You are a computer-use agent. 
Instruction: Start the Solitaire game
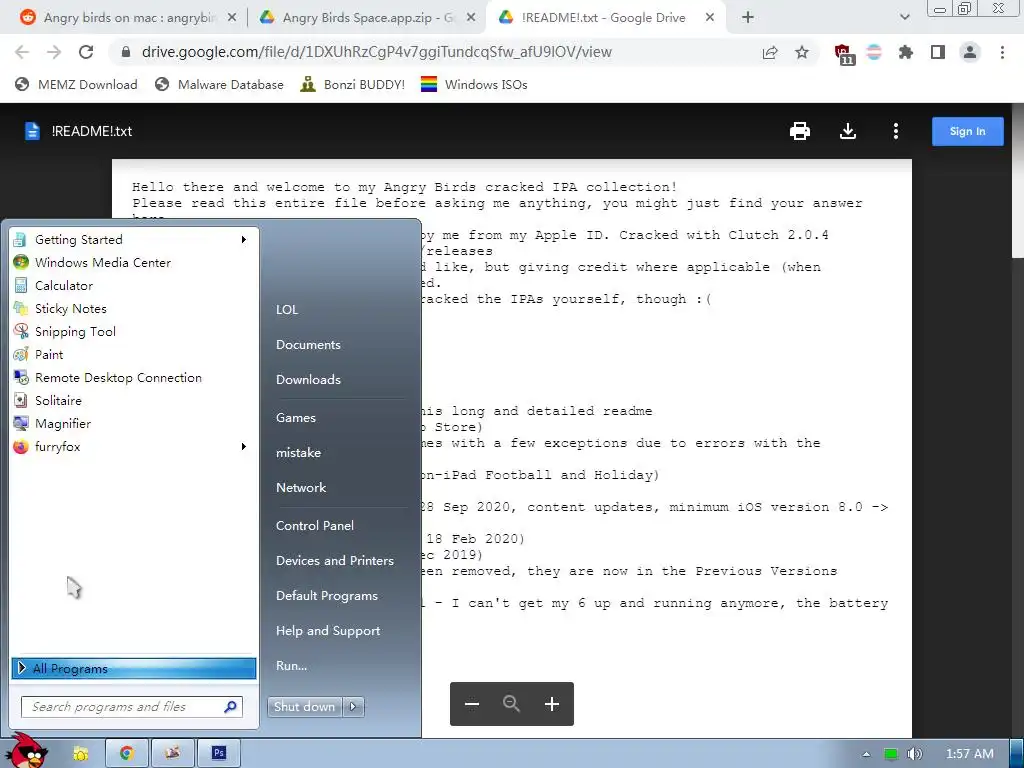pyautogui.click(x=133, y=400)
